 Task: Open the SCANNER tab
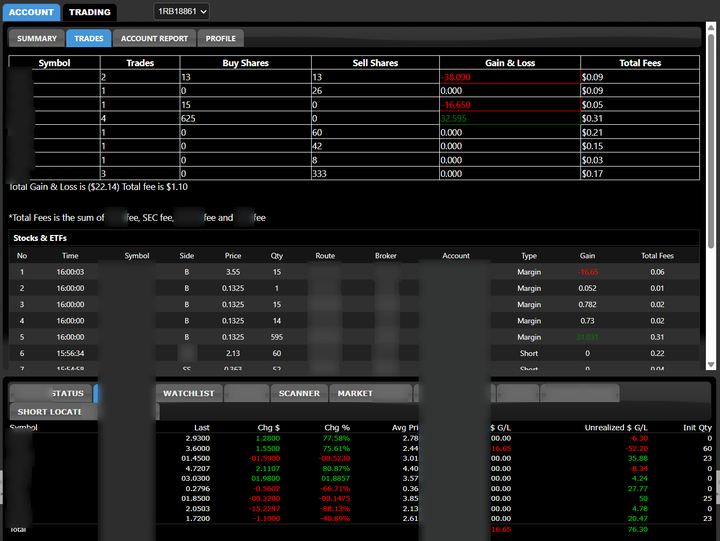299,394
